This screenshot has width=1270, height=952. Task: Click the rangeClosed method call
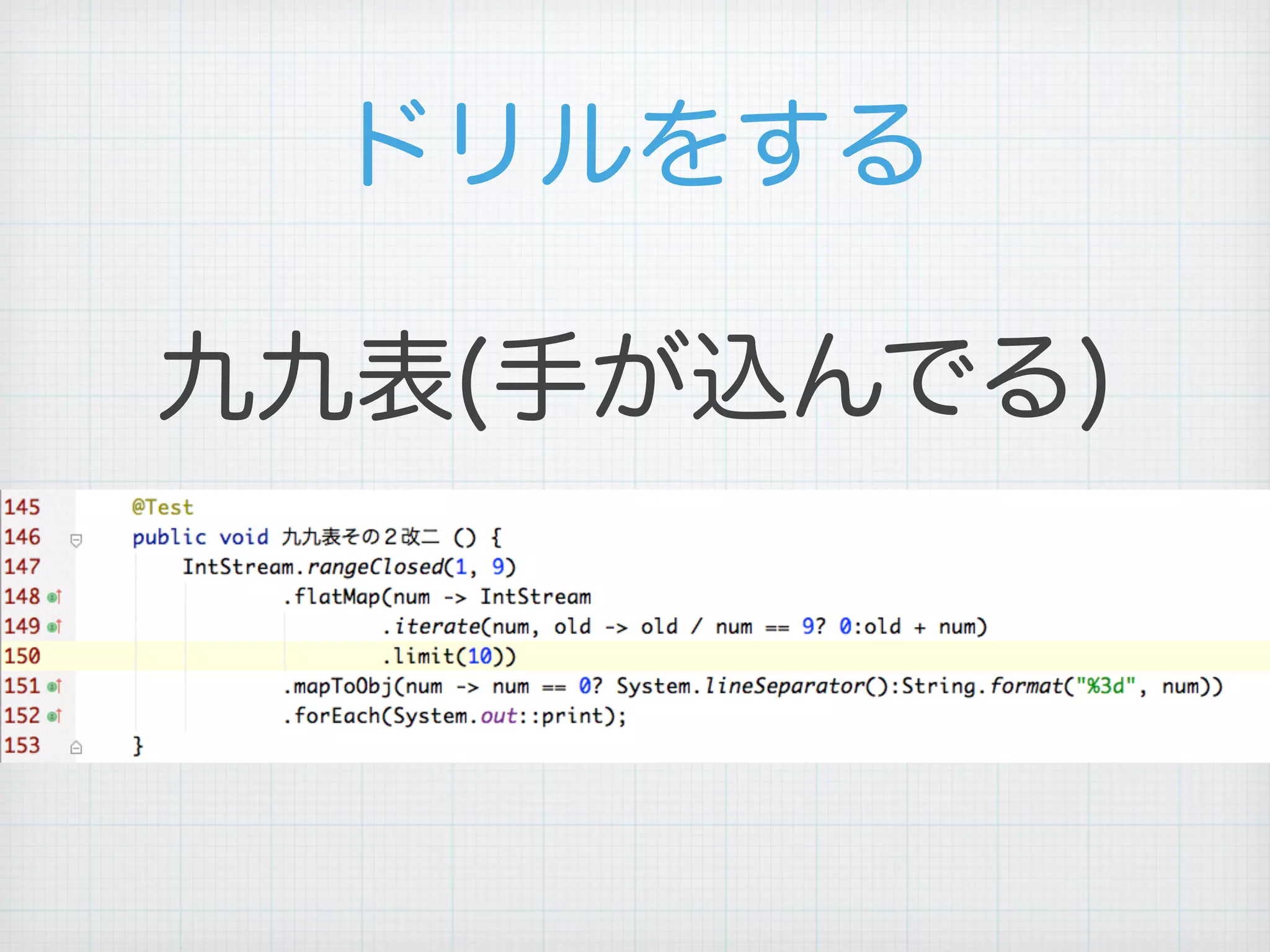(x=375, y=567)
